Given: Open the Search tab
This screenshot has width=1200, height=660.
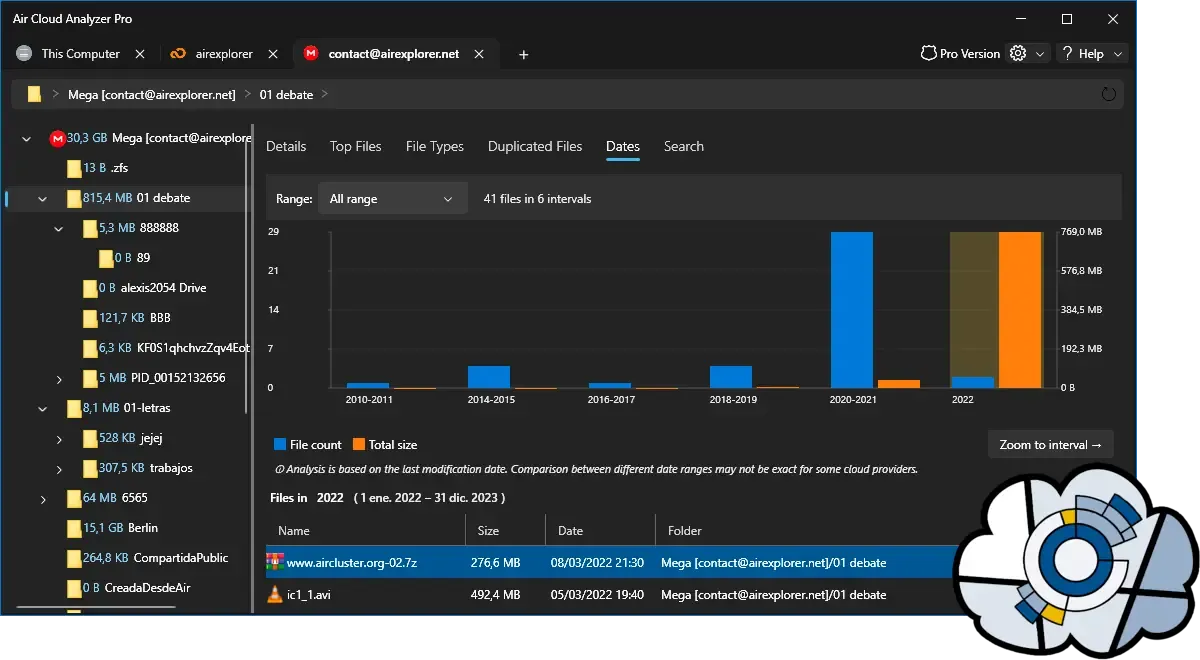Looking at the screenshot, I should point(684,146).
